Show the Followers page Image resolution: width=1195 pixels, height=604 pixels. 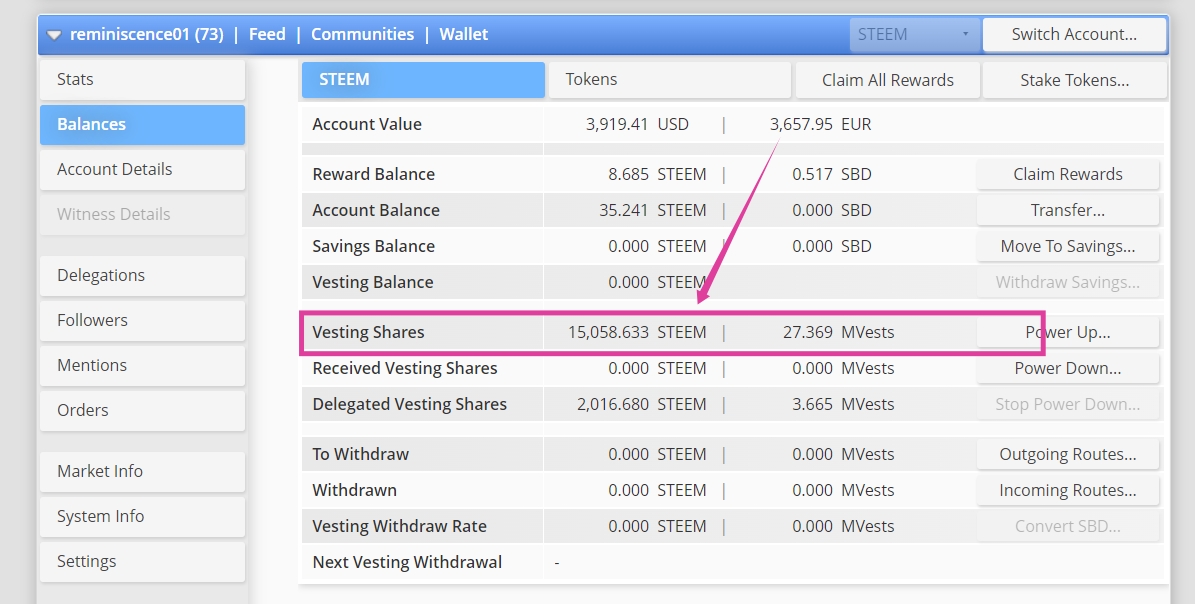pyautogui.click(x=143, y=320)
